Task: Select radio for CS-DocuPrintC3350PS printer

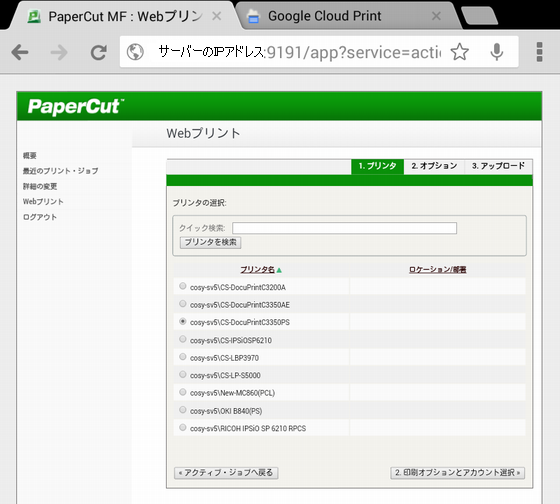Action: coord(182,321)
